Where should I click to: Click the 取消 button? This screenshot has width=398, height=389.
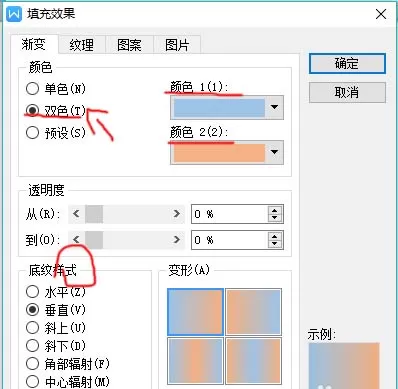tap(347, 92)
